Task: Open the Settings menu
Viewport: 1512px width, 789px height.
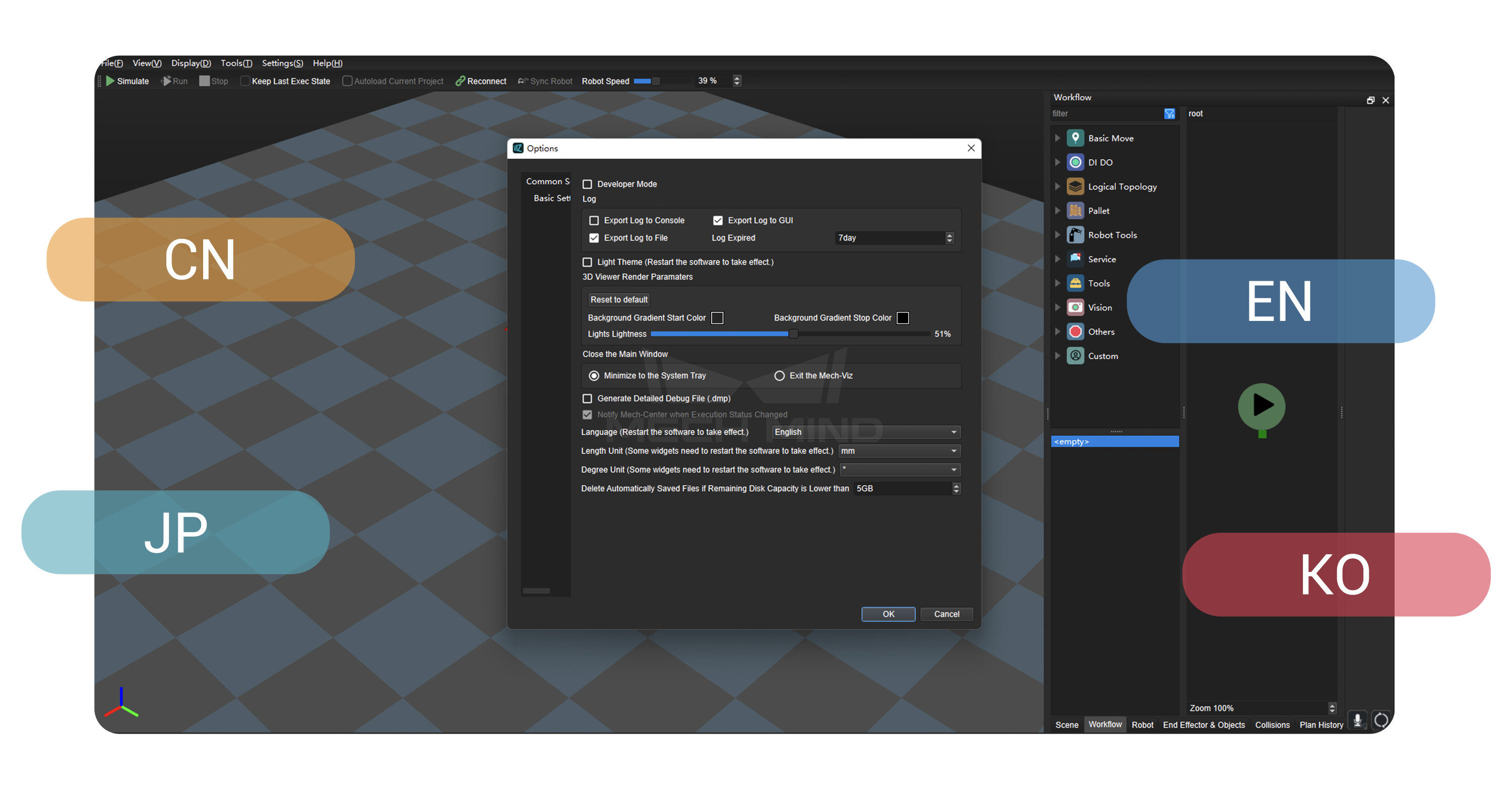Action: coord(282,63)
